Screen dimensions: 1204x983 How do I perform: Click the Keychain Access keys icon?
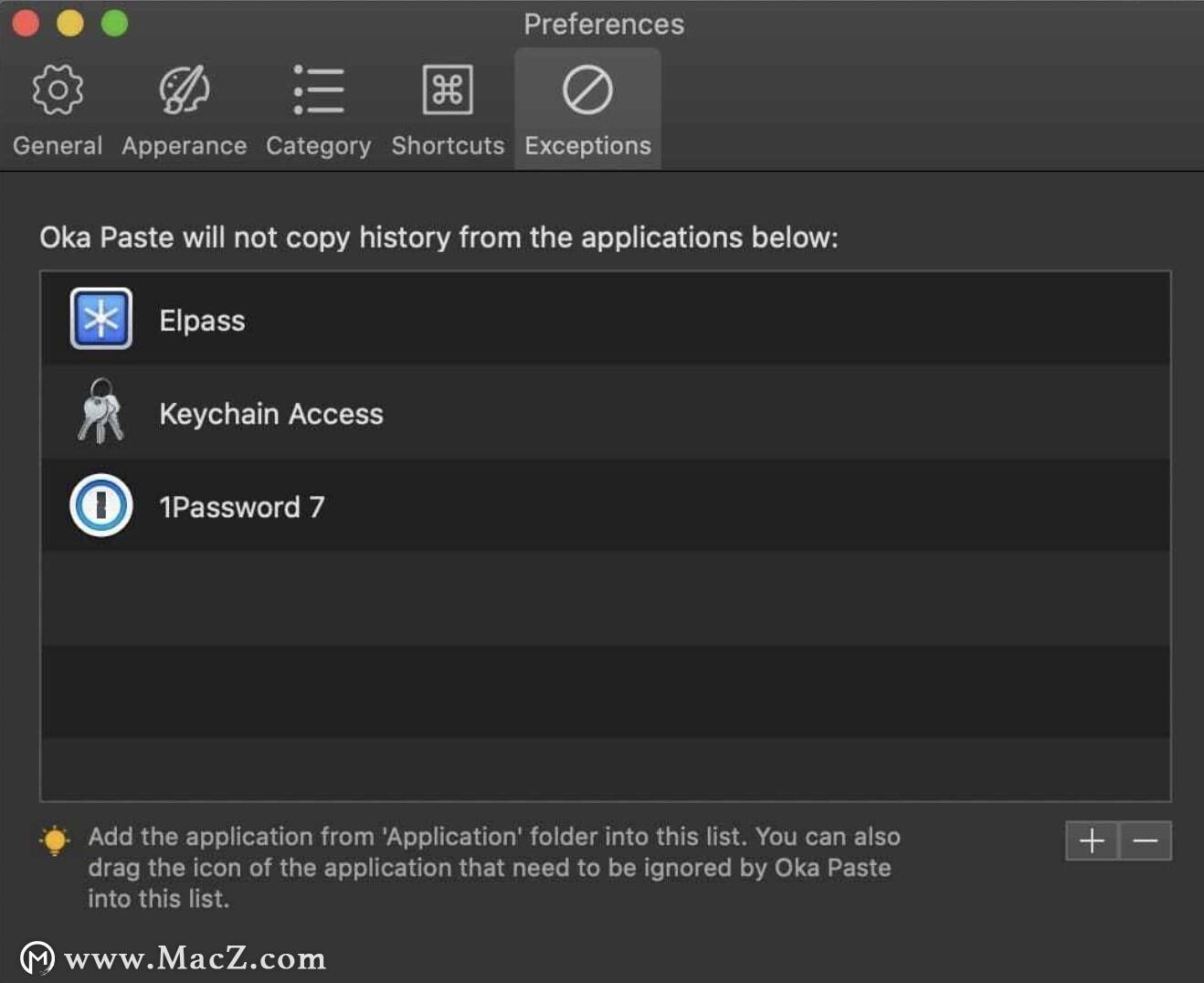[100, 412]
